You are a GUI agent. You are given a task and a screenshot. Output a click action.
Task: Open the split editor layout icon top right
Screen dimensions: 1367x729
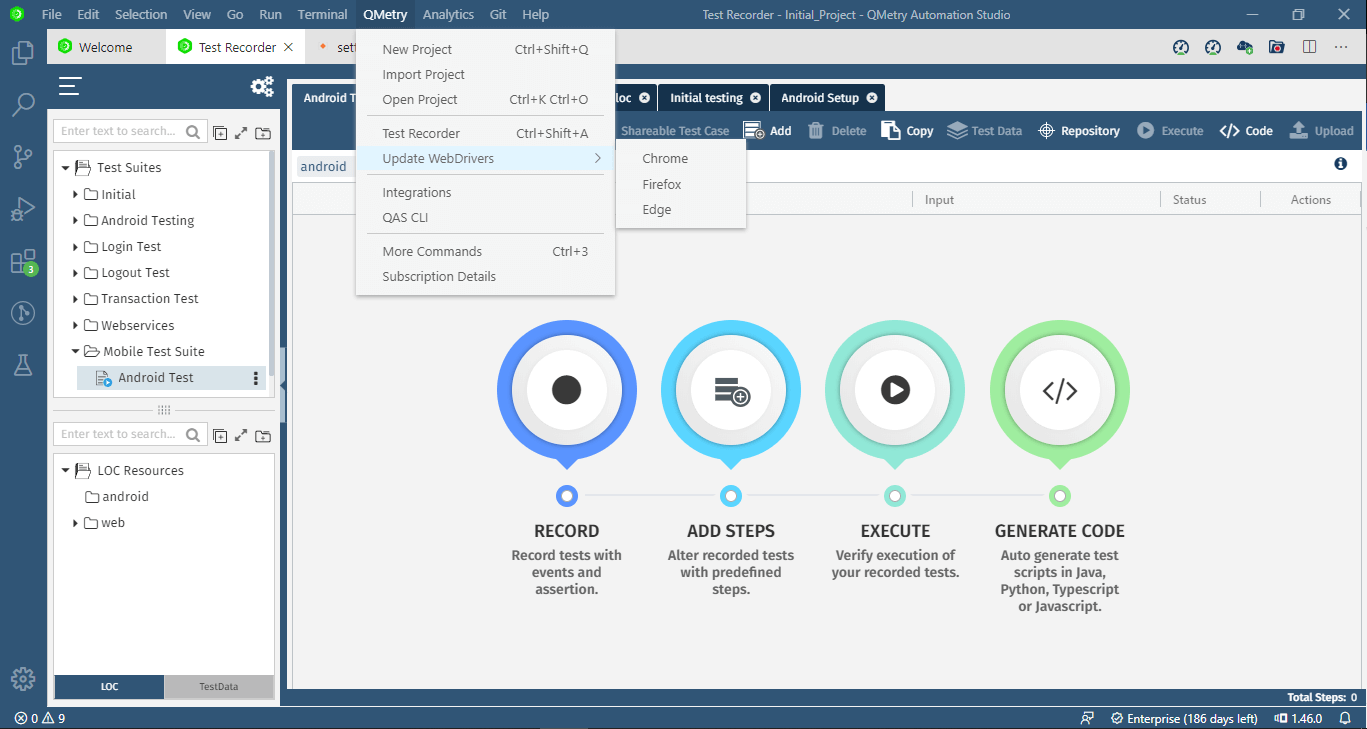point(1309,46)
